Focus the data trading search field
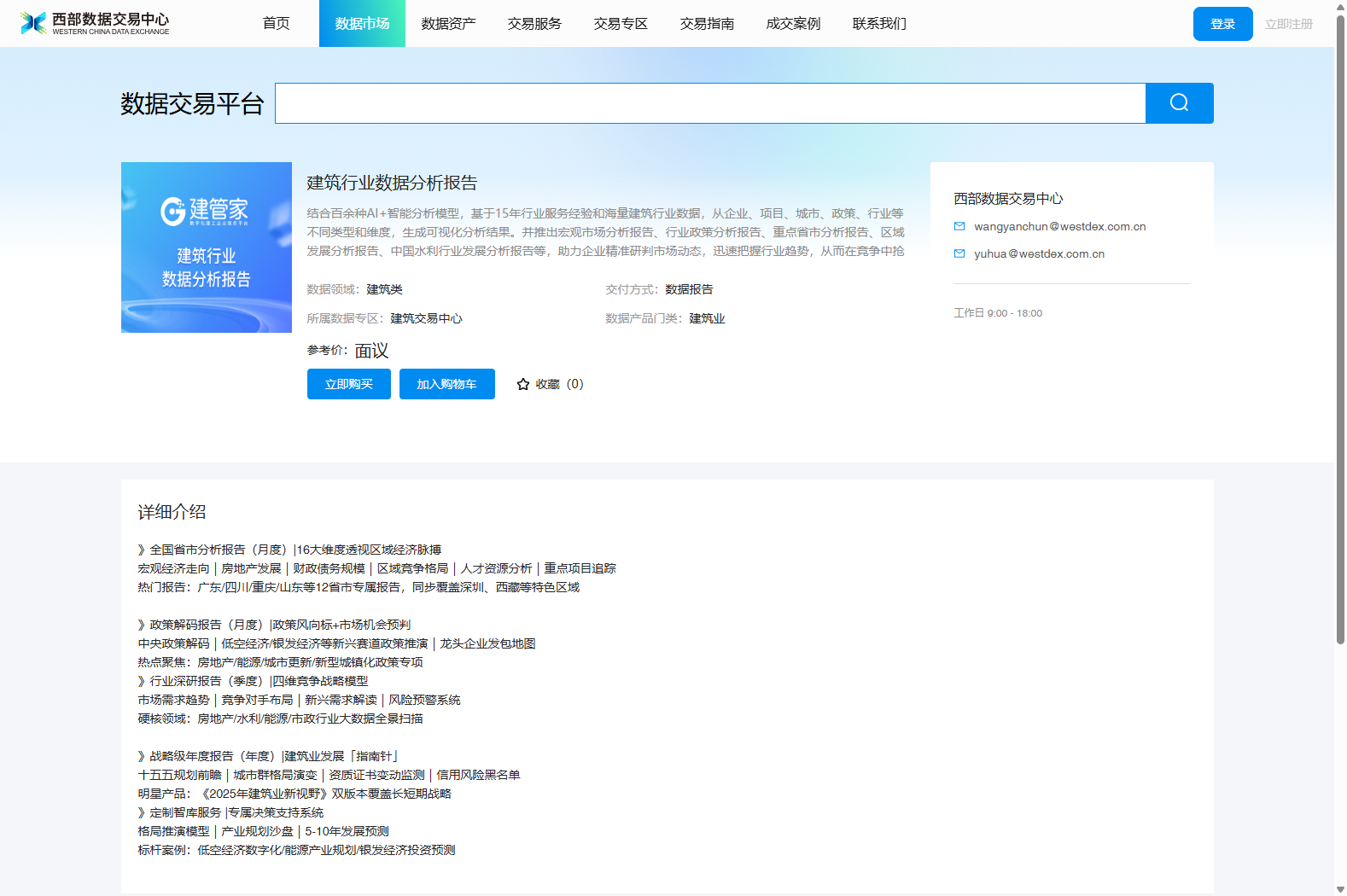The width and height of the screenshot is (1347, 896). [710, 103]
